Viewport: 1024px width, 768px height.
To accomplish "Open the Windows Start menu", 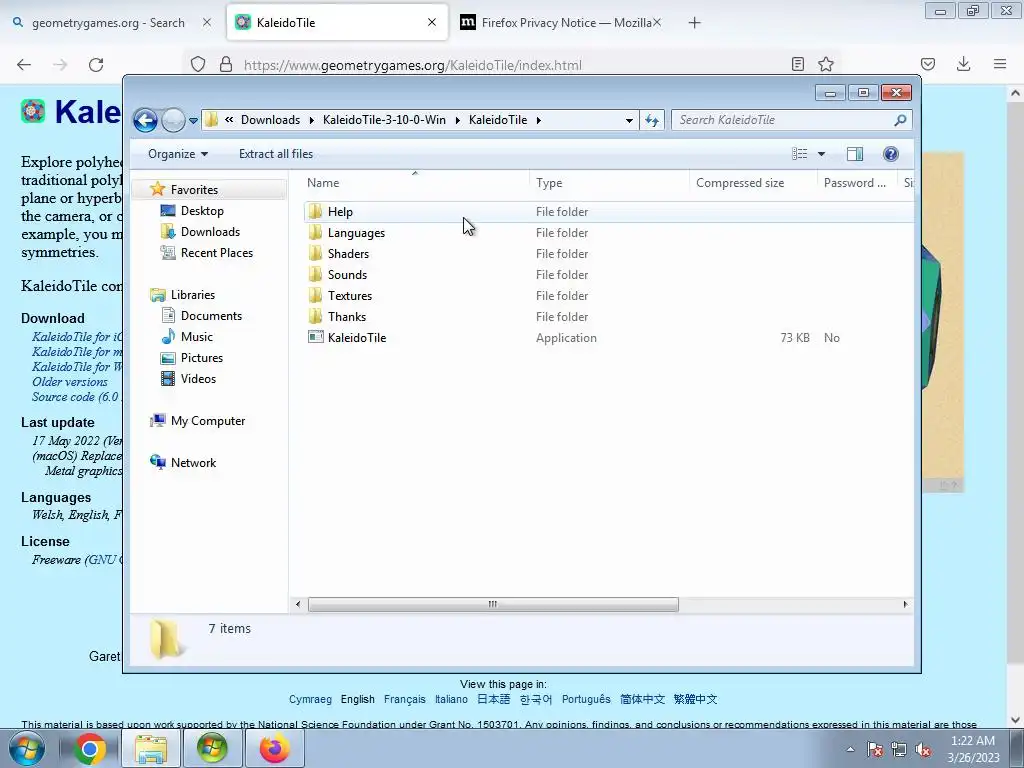I will (27, 748).
